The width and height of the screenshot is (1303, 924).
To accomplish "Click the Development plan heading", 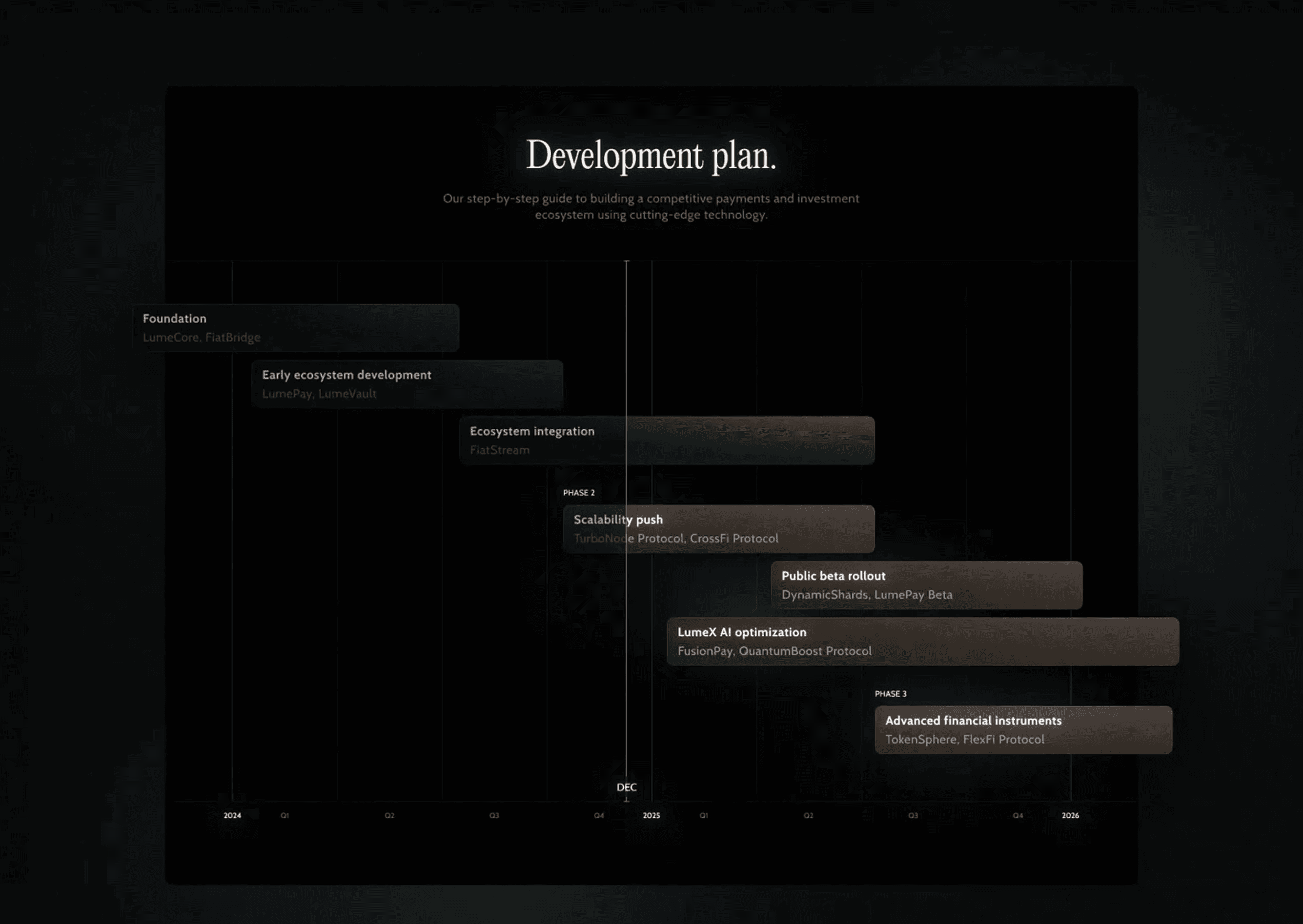I will pyautogui.click(x=651, y=155).
